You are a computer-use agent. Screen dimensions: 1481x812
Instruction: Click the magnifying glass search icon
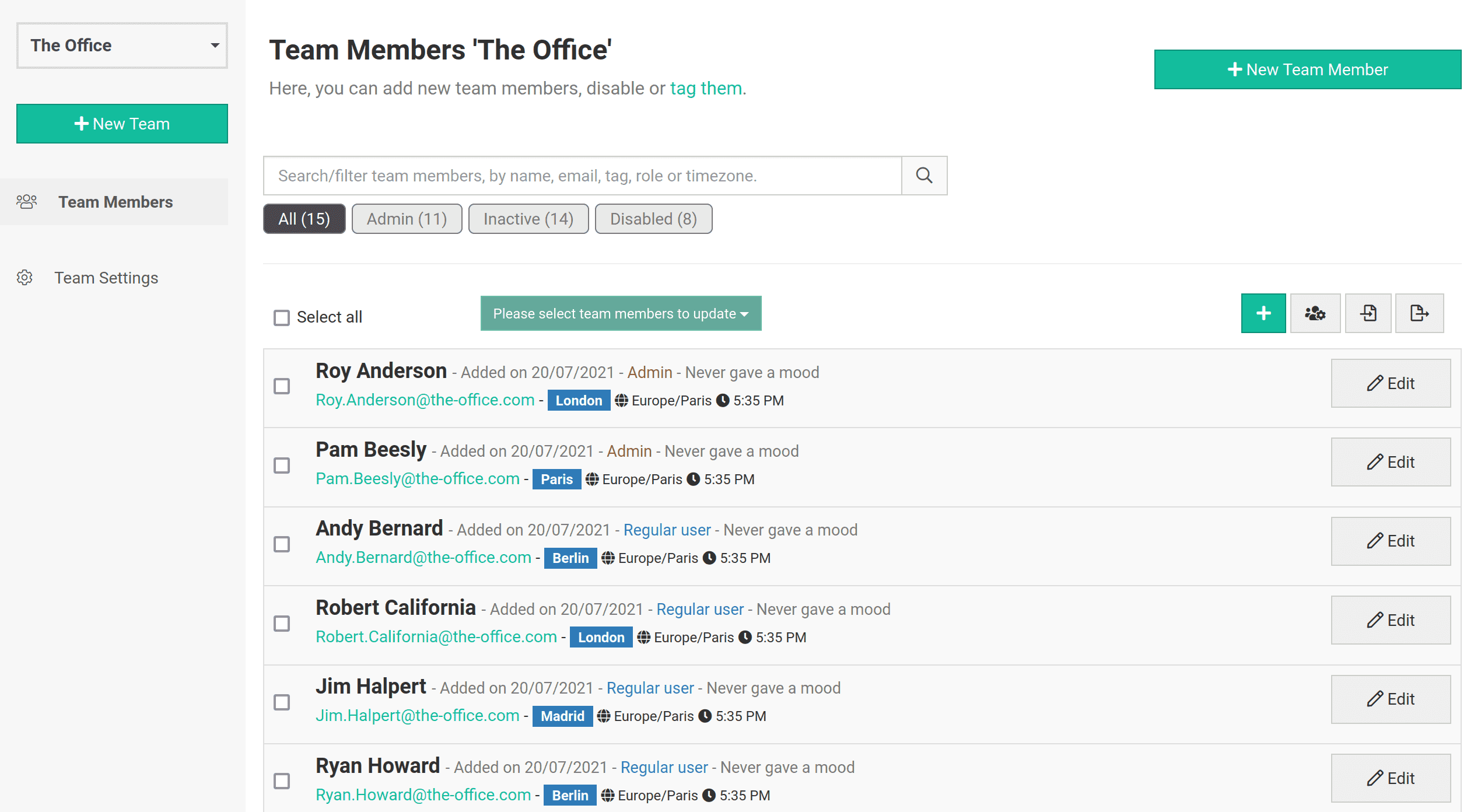(x=924, y=175)
